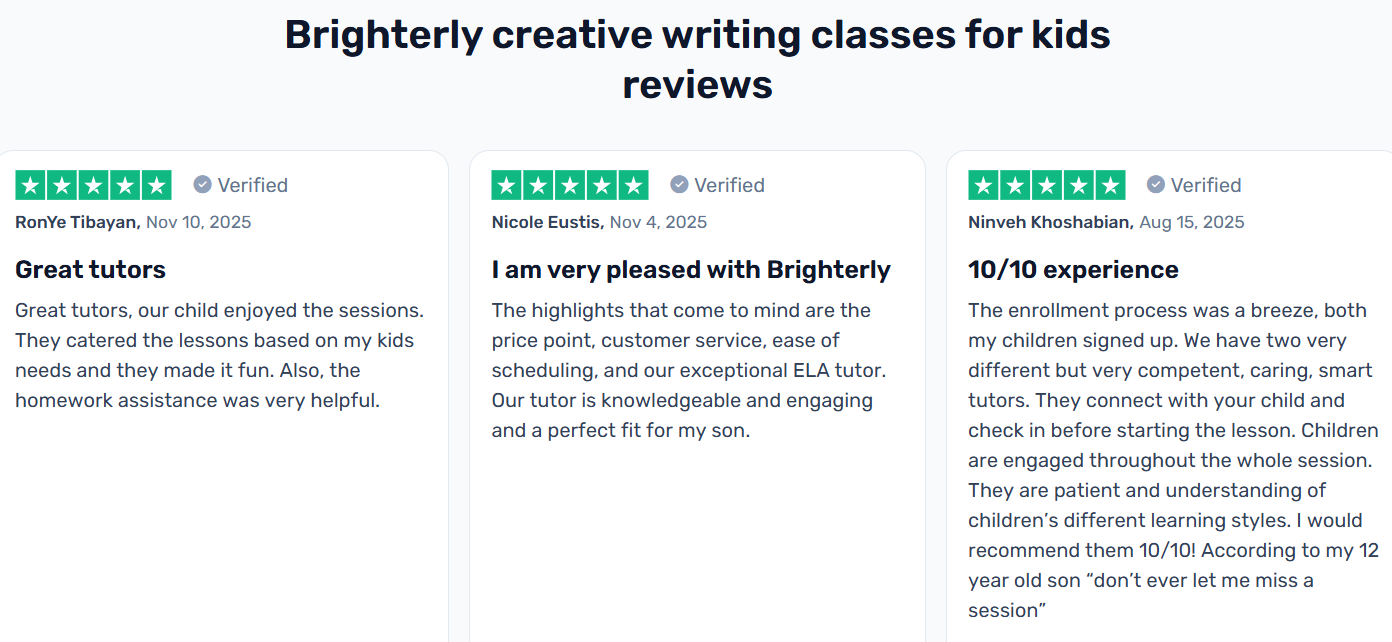Click the Nov 10, 2025 review date
The height and width of the screenshot is (642, 1392).
199,222
